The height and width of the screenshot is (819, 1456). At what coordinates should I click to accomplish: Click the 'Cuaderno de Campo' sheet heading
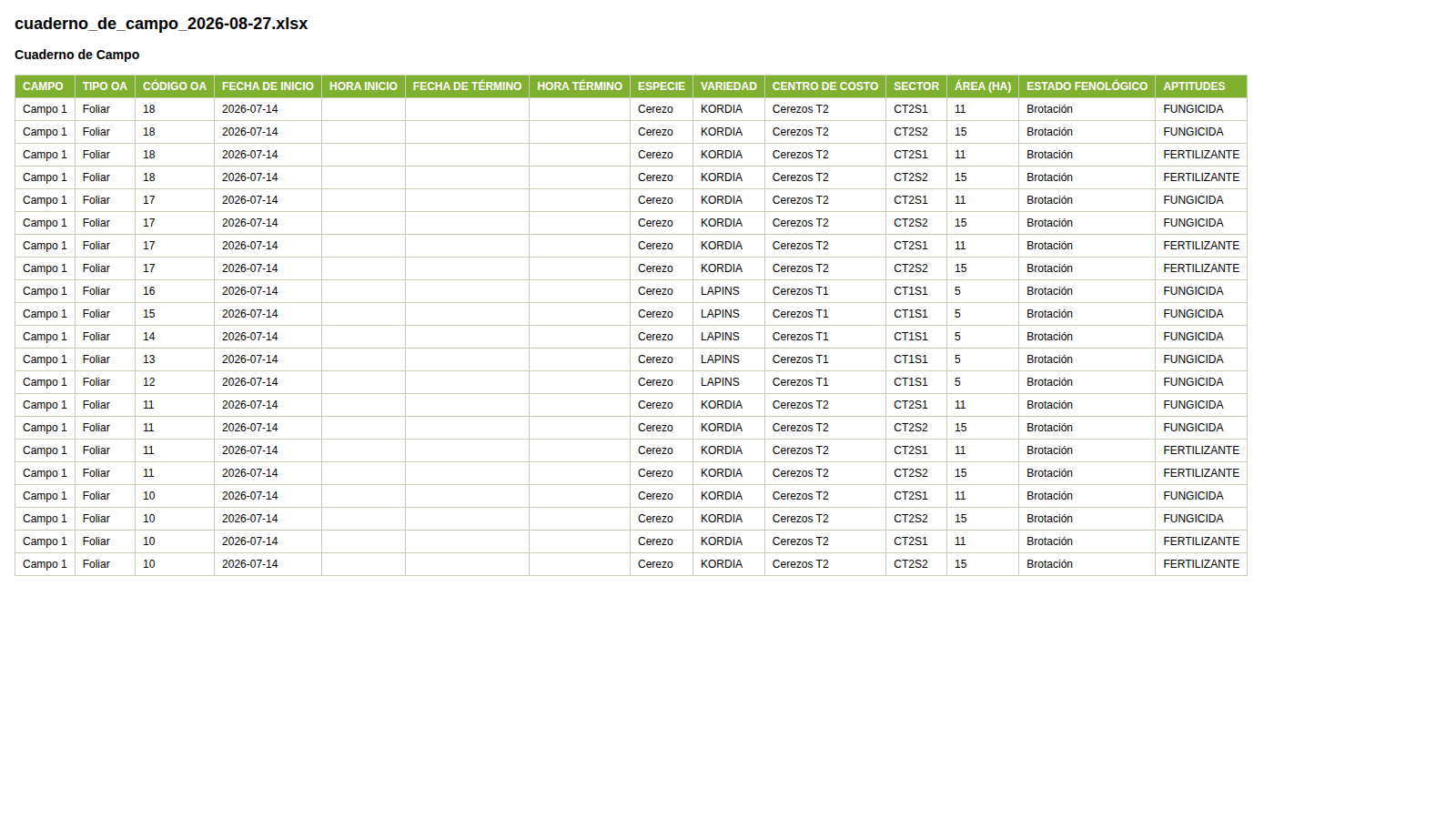tap(77, 55)
